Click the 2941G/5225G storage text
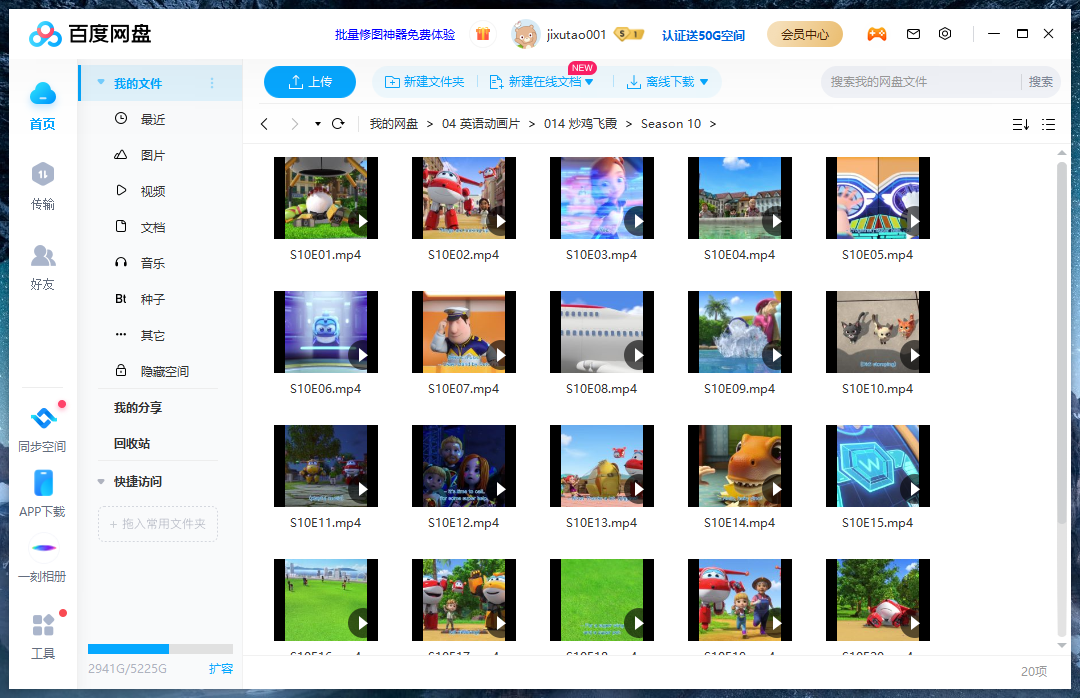1080x698 pixels. click(x=127, y=669)
